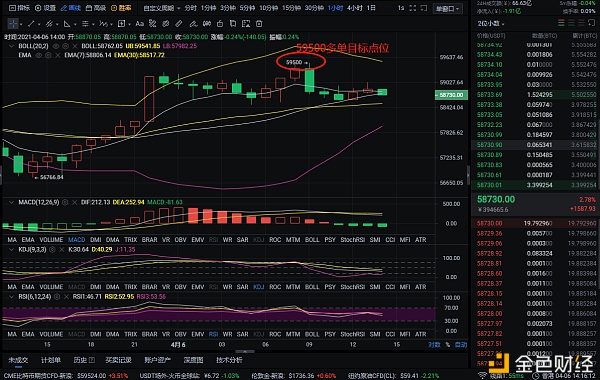This screenshot has height=380, width=600.
Task: Delete drawings with the trash icon
Action: coord(259,24)
